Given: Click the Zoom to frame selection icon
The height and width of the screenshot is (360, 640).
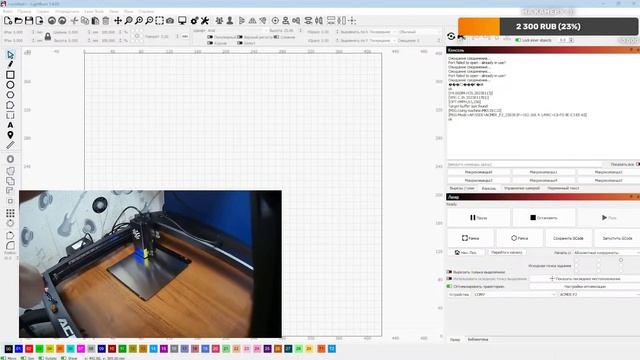Looking at the screenshot, I should tap(160, 20).
